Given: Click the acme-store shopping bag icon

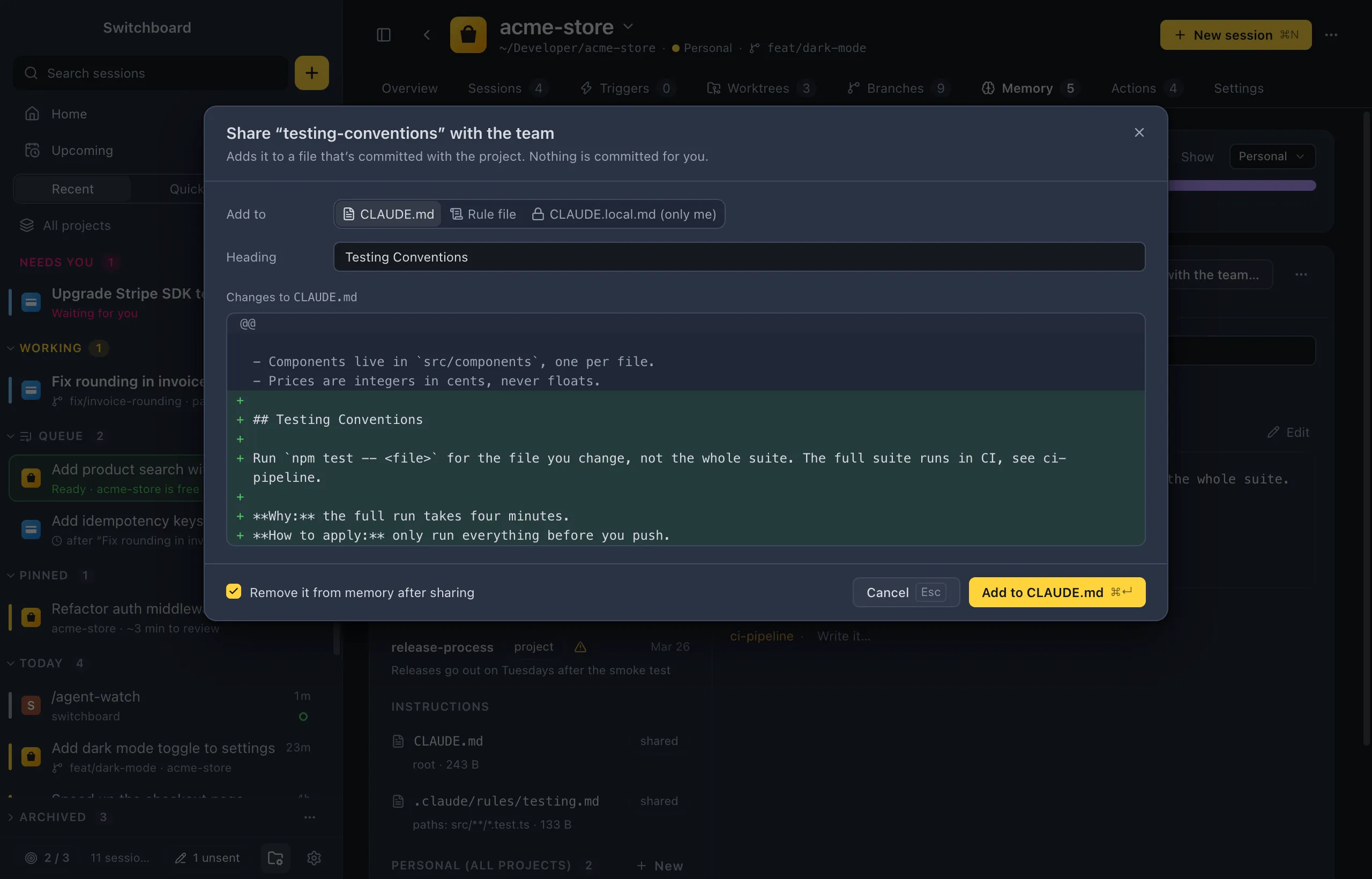Looking at the screenshot, I should (x=468, y=35).
